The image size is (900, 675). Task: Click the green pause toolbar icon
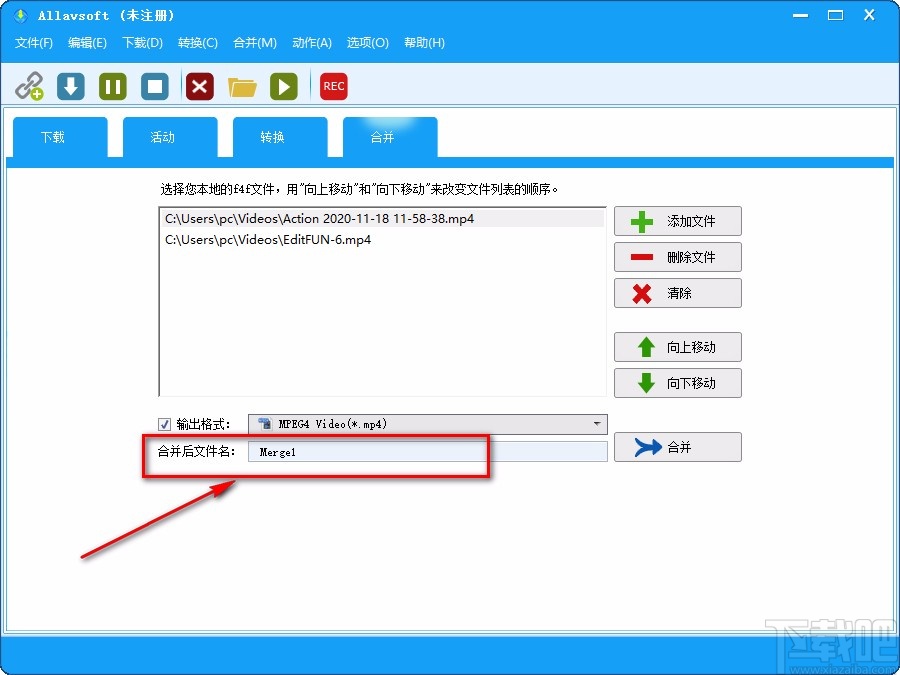113,86
